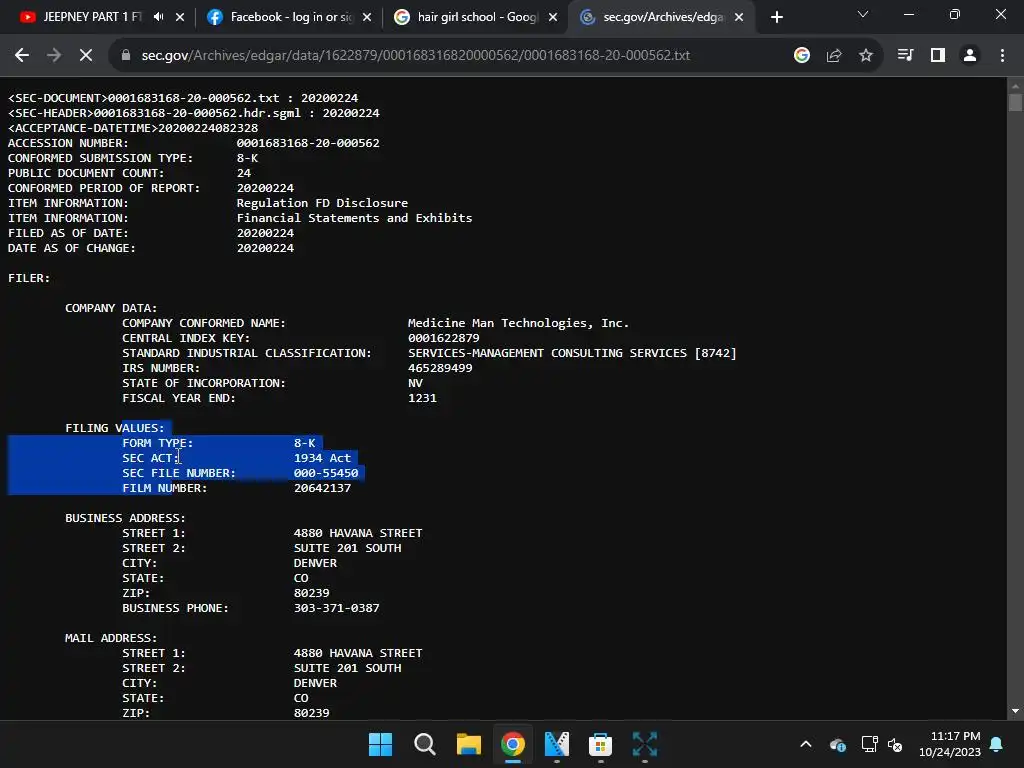Click Regulation FD Disclosure text
The image size is (1024, 768).
click(322, 203)
